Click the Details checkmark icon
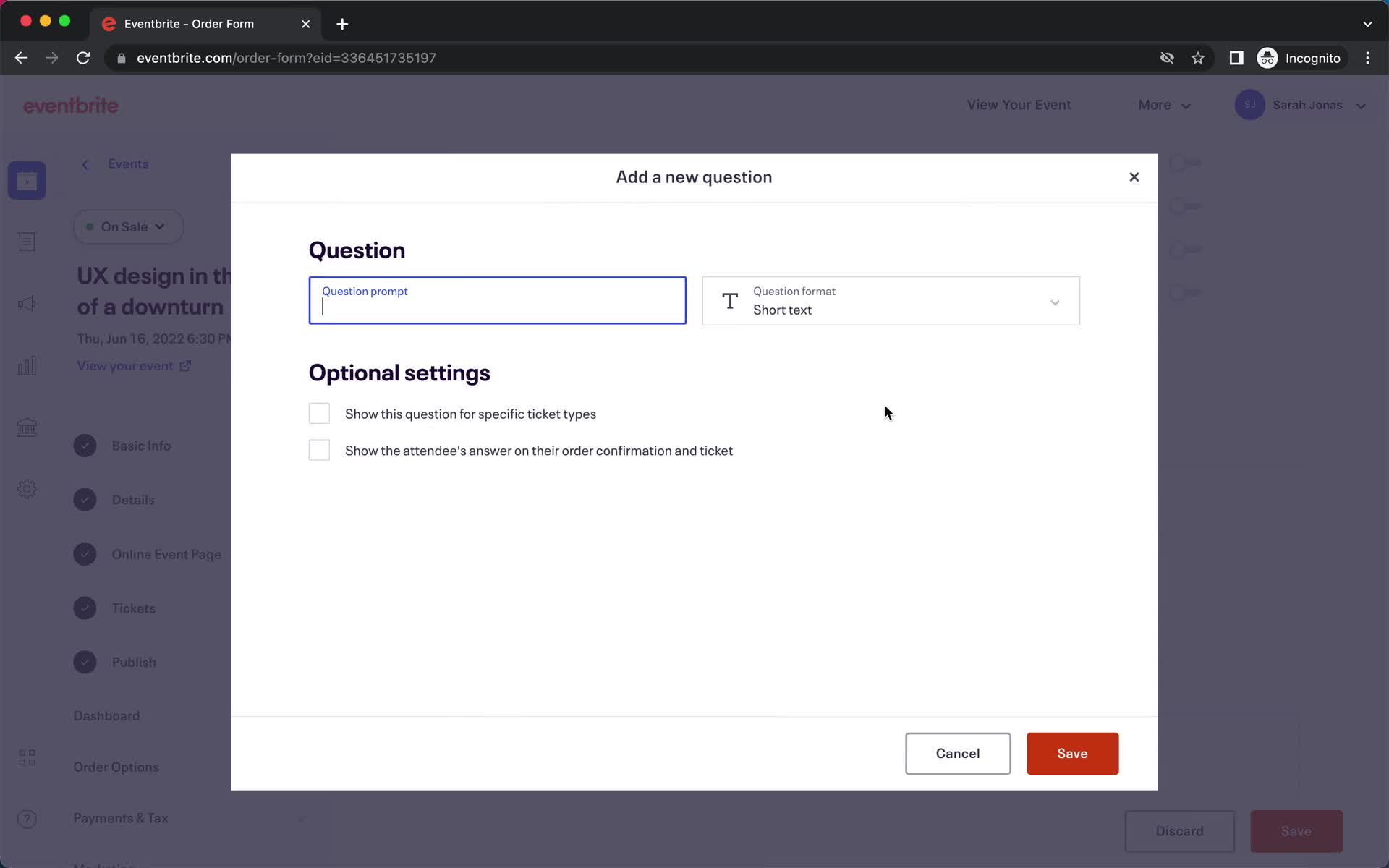1389x868 pixels. point(85,499)
